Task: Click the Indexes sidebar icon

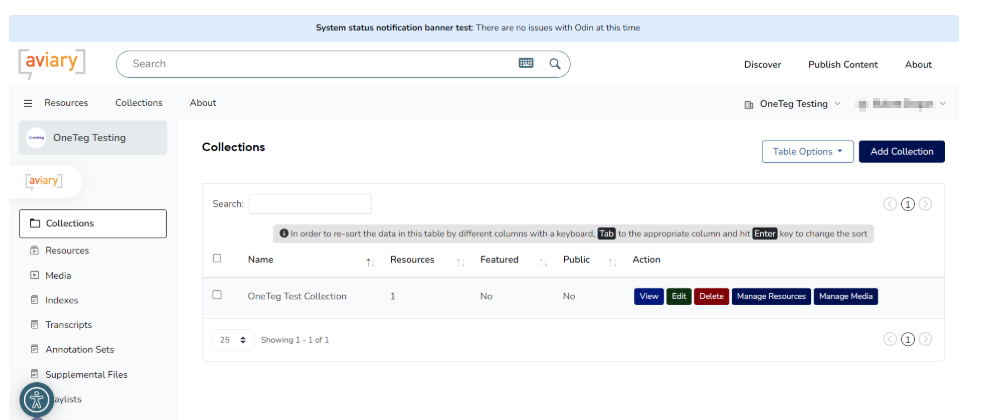Action: (35, 300)
